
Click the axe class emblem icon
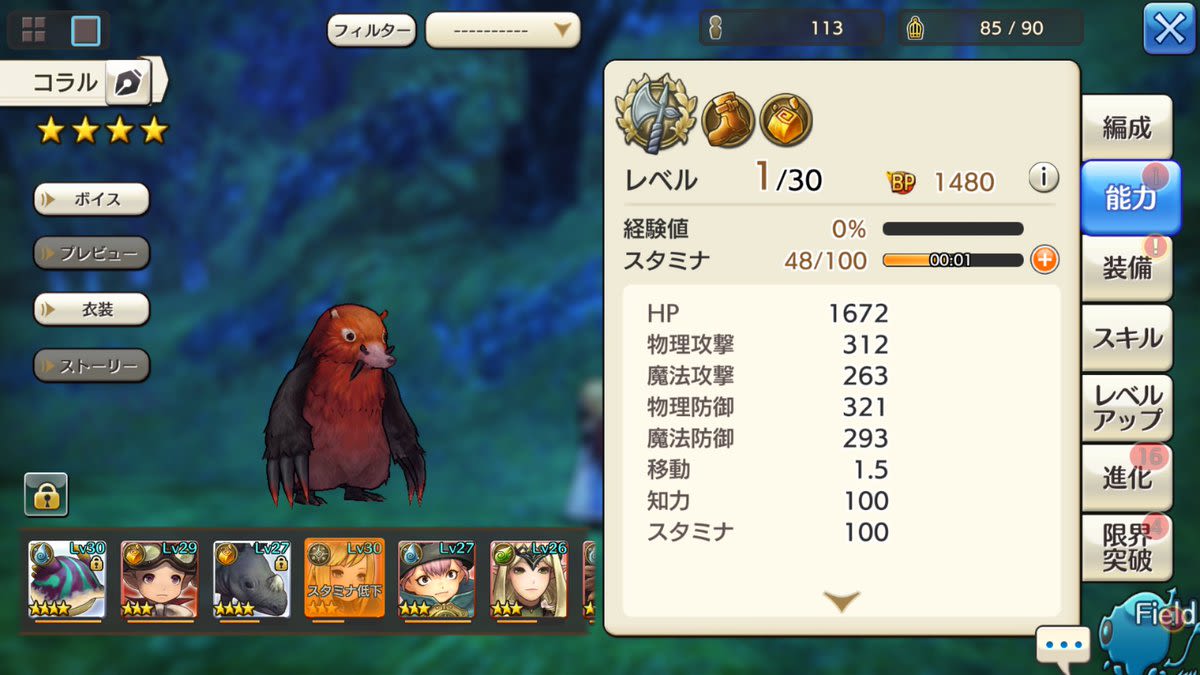pos(653,114)
